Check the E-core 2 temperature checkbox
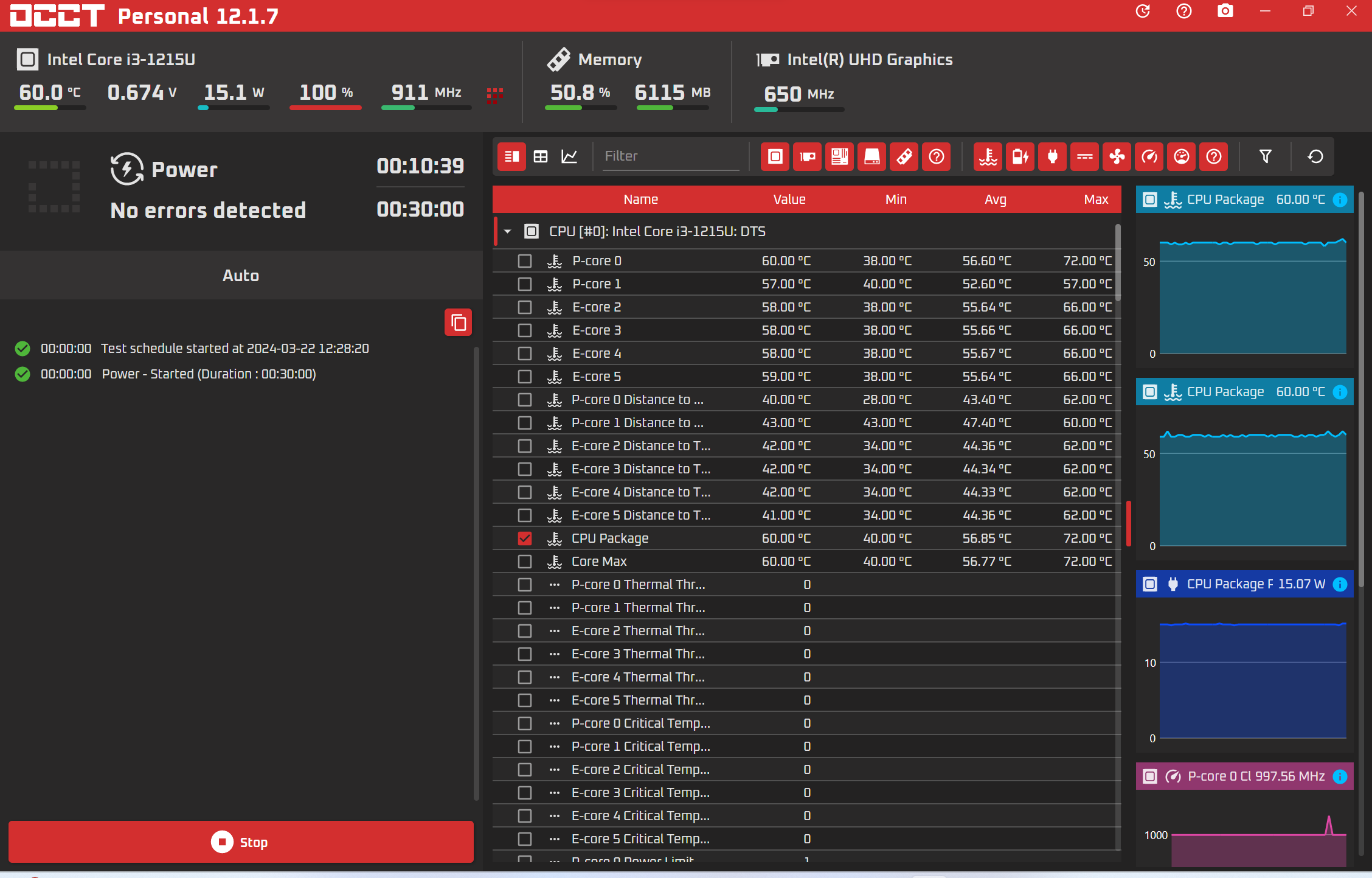Image resolution: width=1372 pixels, height=878 pixels. (x=524, y=307)
